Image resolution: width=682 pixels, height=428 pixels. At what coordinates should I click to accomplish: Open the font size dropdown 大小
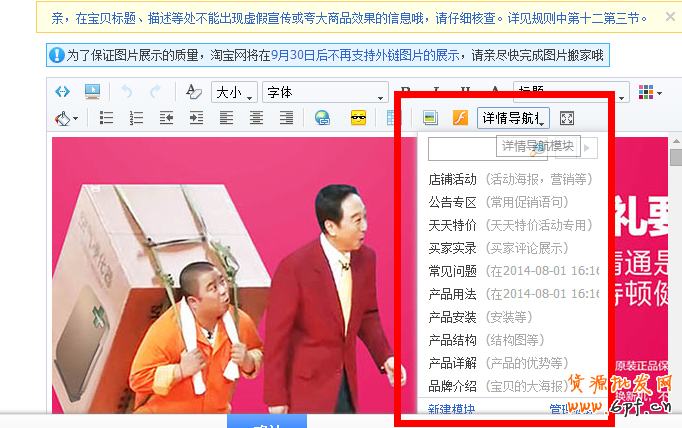[x=234, y=92]
